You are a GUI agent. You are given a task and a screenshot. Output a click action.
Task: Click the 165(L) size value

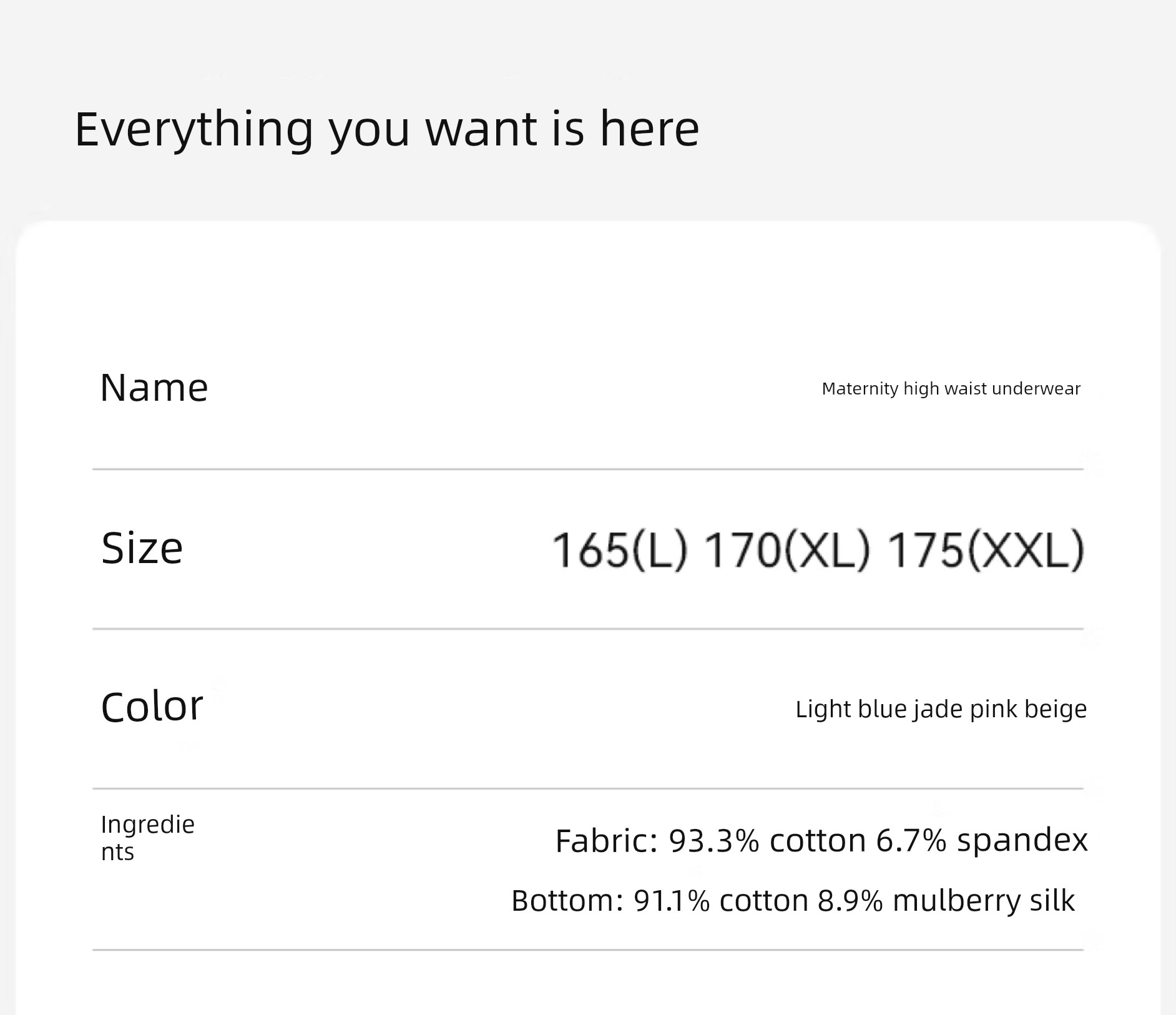coord(619,550)
